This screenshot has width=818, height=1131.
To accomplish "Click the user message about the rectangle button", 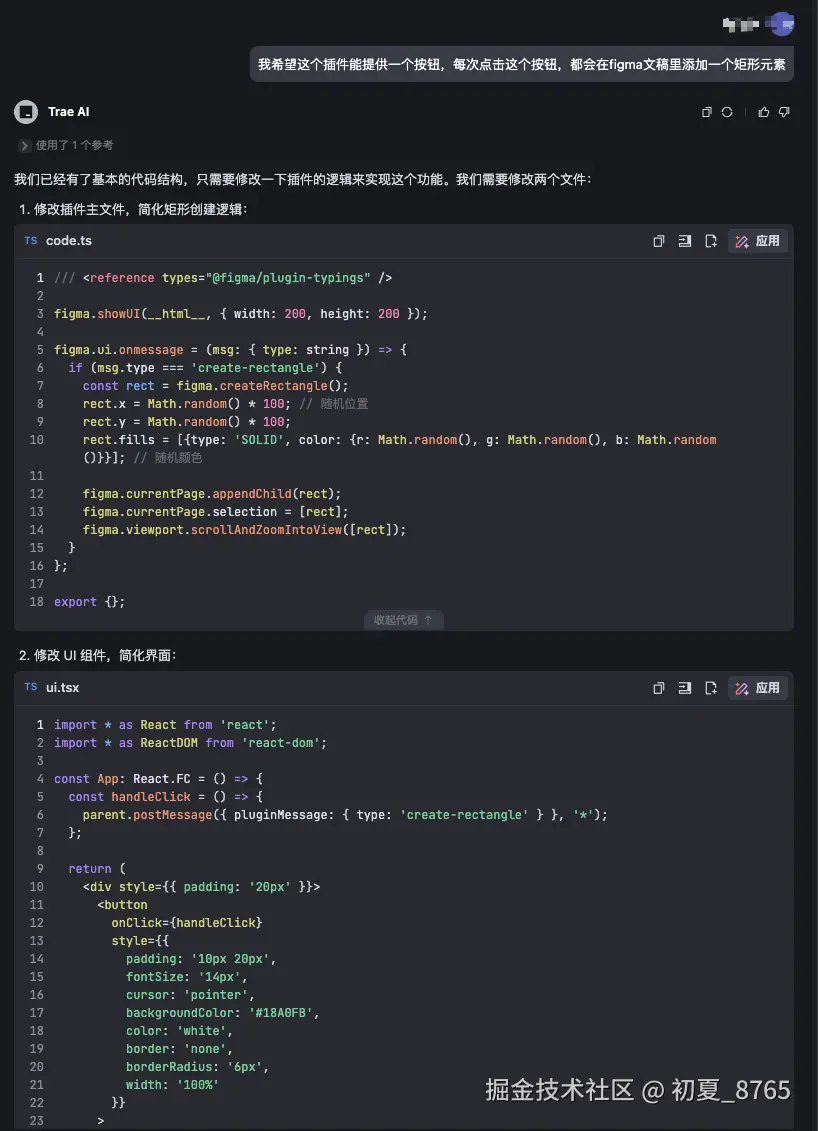I will (x=522, y=64).
